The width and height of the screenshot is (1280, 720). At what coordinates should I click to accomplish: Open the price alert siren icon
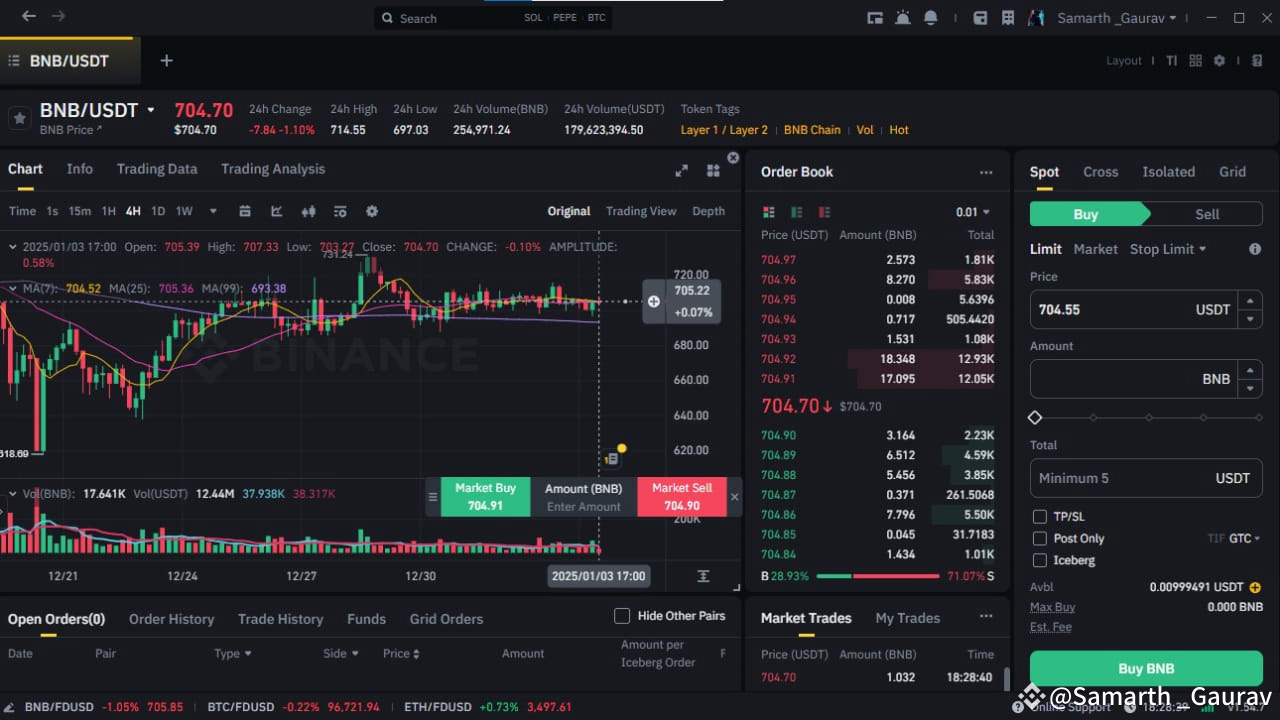click(x=903, y=18)
